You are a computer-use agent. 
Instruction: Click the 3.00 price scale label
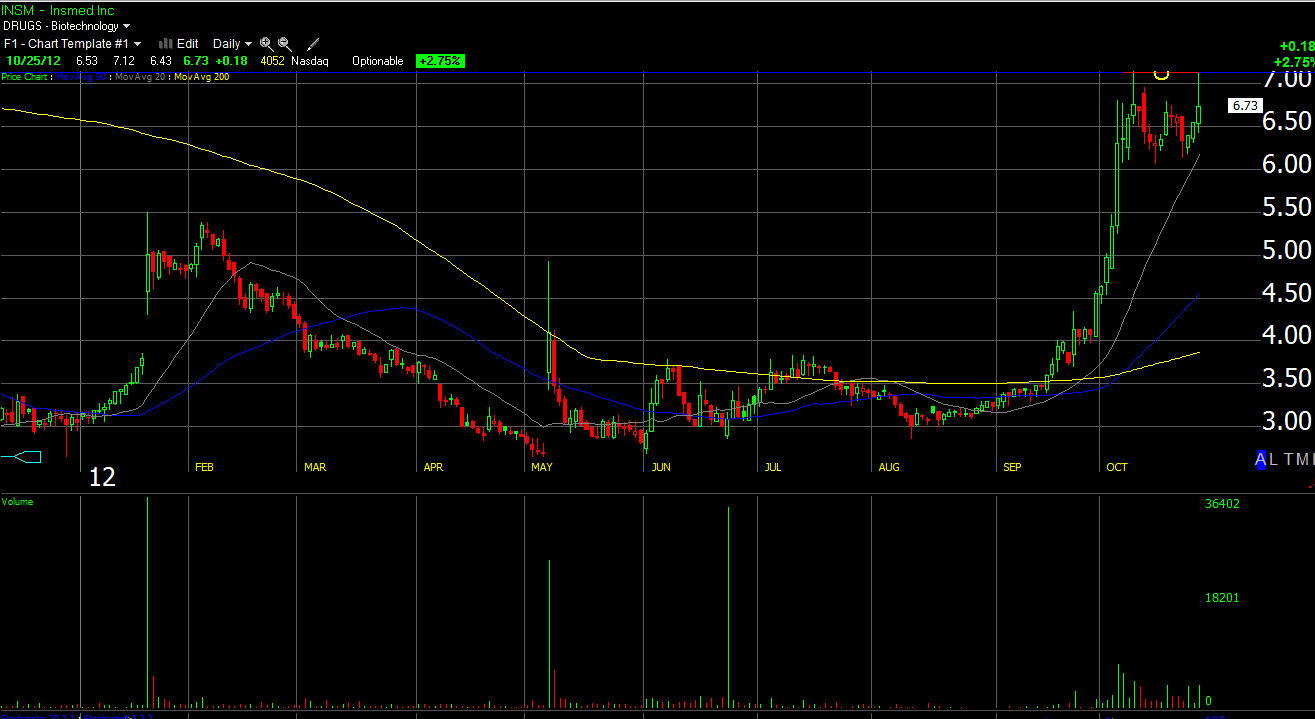point(1286,419)
